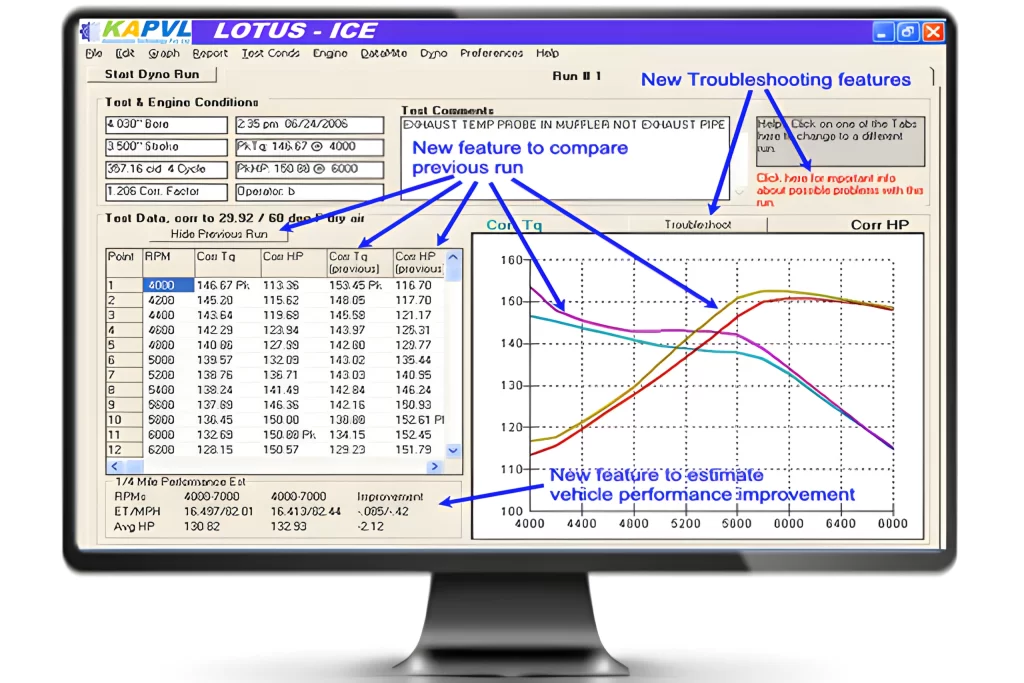The image size is (1024, 683).
Task: Click the table's scroll right arrow
Action: coord(434,467)
